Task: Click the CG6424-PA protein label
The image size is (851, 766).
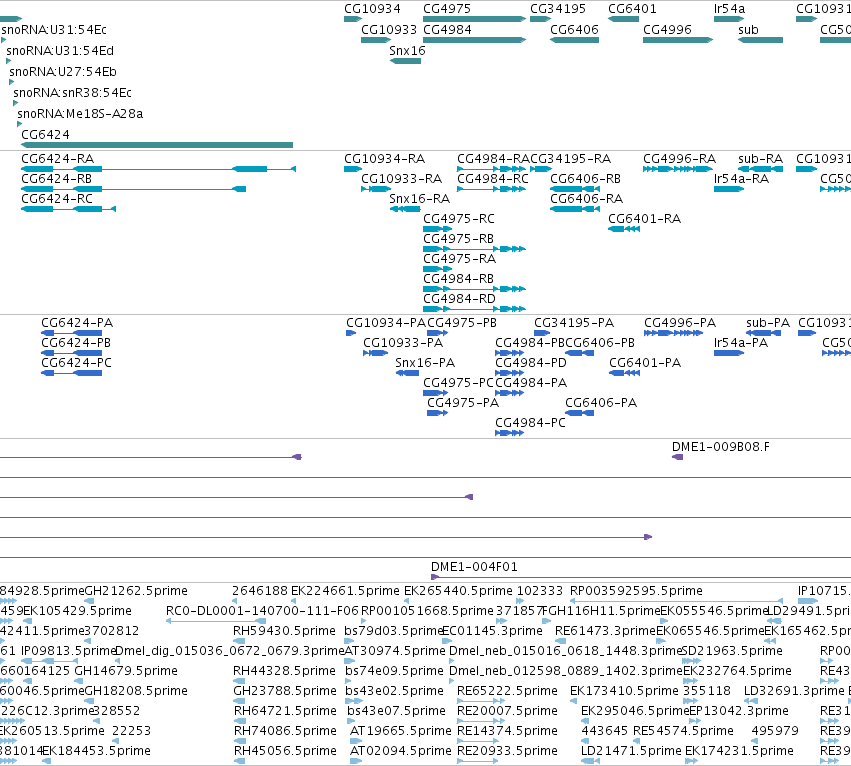Action: (x=77, y=323)
